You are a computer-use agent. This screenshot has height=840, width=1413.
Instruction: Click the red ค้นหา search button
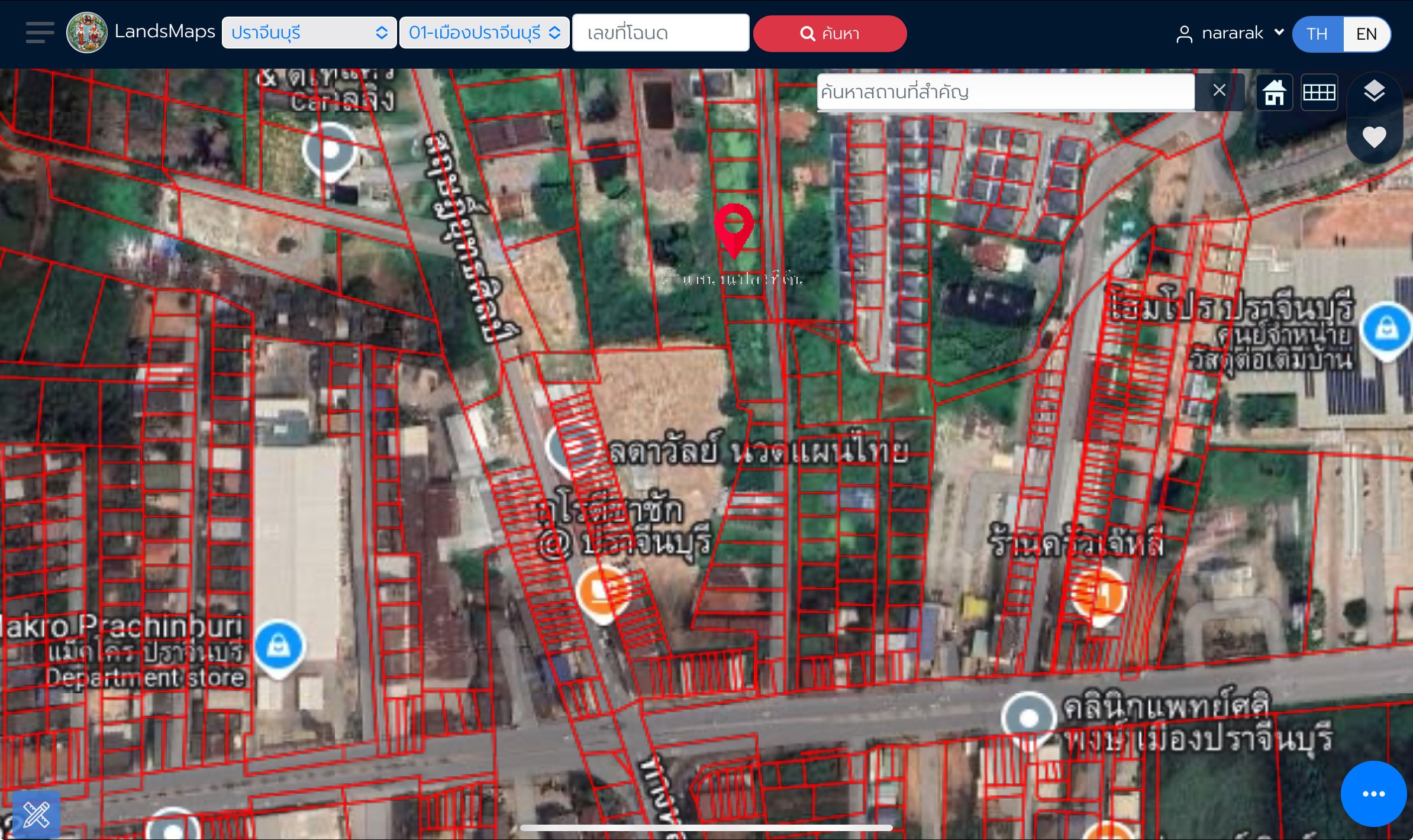pyautogui.click(x=830, y=34)
